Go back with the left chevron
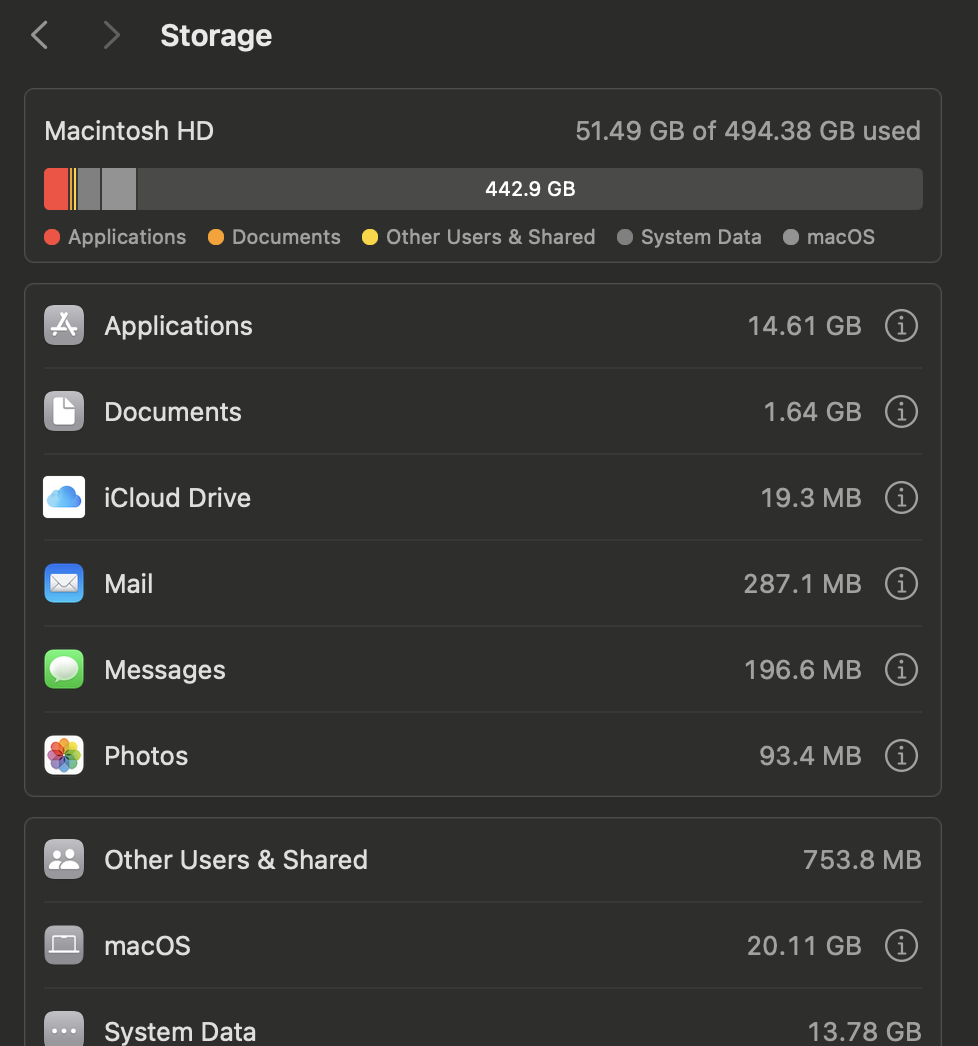 pyautogui.click(x=40, y=35)
